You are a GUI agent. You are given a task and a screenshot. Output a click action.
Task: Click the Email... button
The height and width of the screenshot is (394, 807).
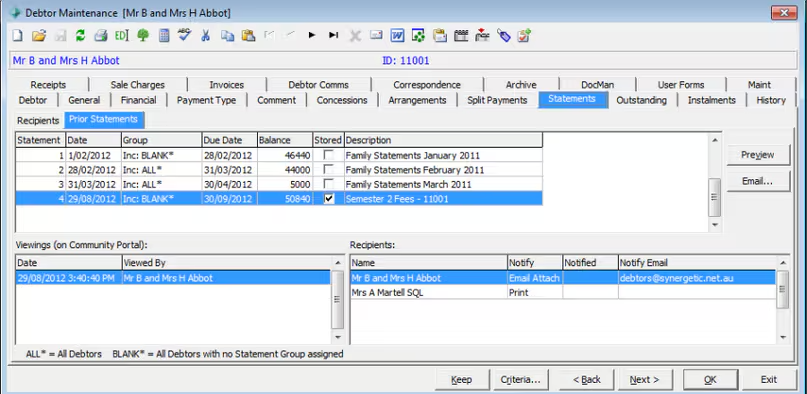pyautogui.click(x=758, y=182)
